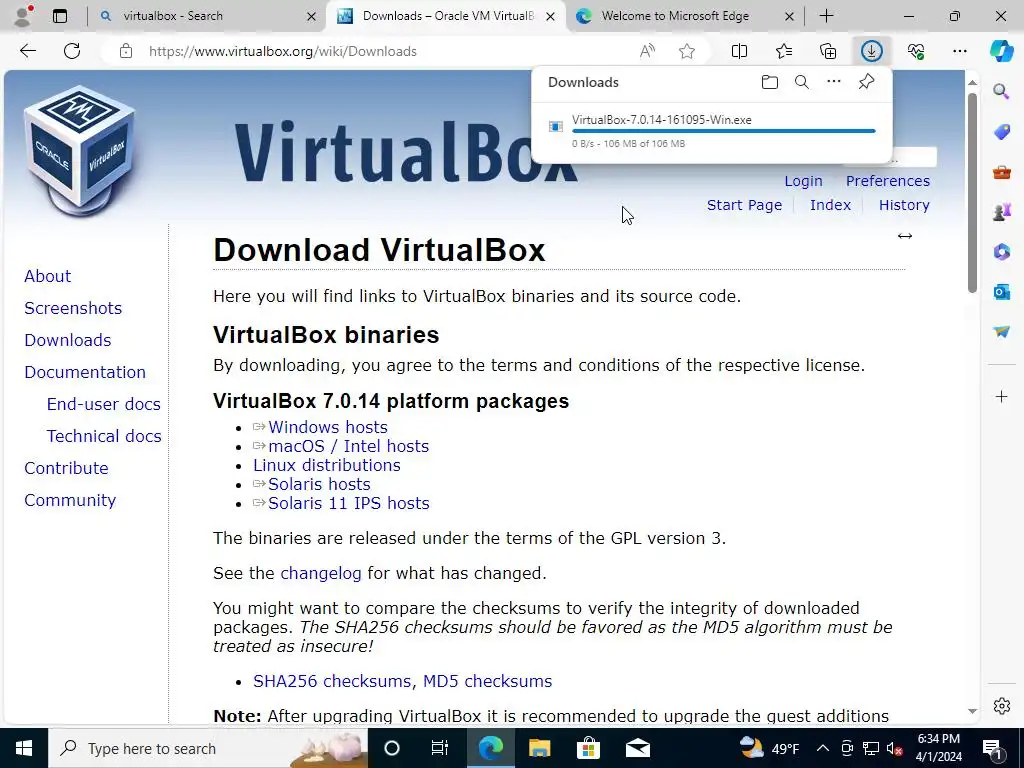Open sidebar Shopping tag icon

(1002, 132)
